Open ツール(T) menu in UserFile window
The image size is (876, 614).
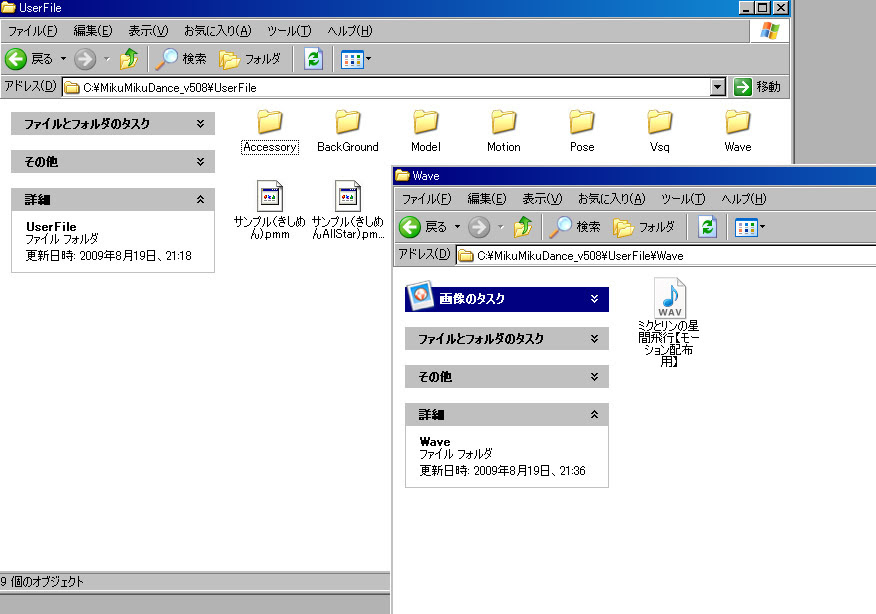point(289,31)
